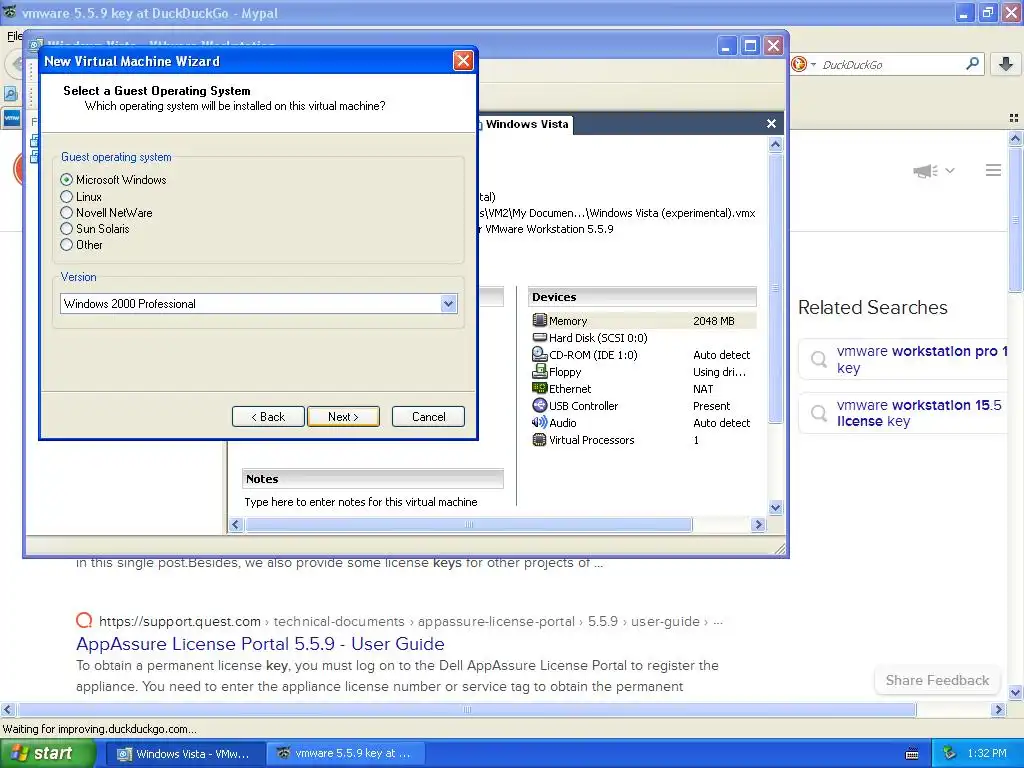1024x768 pixels.
Task: Click the magnifier search icon in browser
Action: [x=972, y=64]
